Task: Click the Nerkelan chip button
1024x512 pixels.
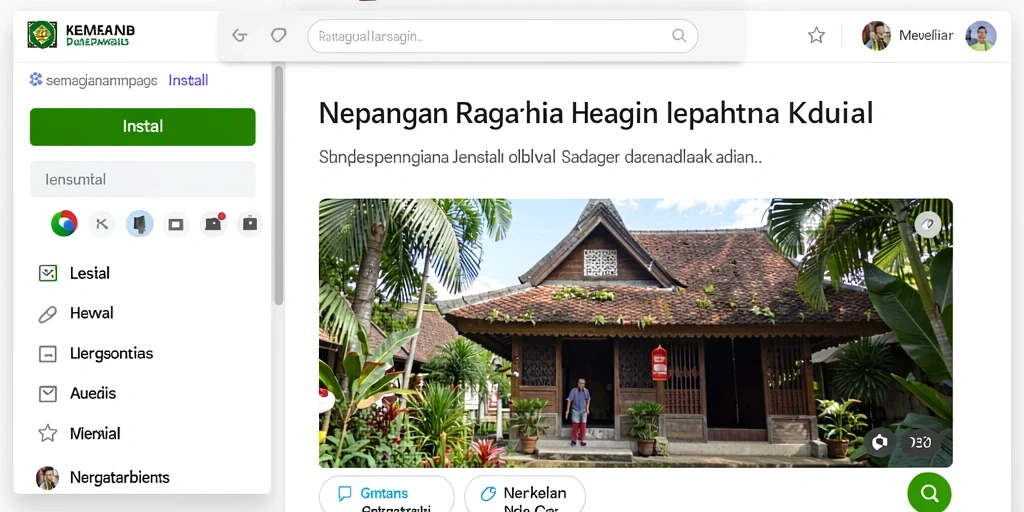Action: click(x=525, y=494)
